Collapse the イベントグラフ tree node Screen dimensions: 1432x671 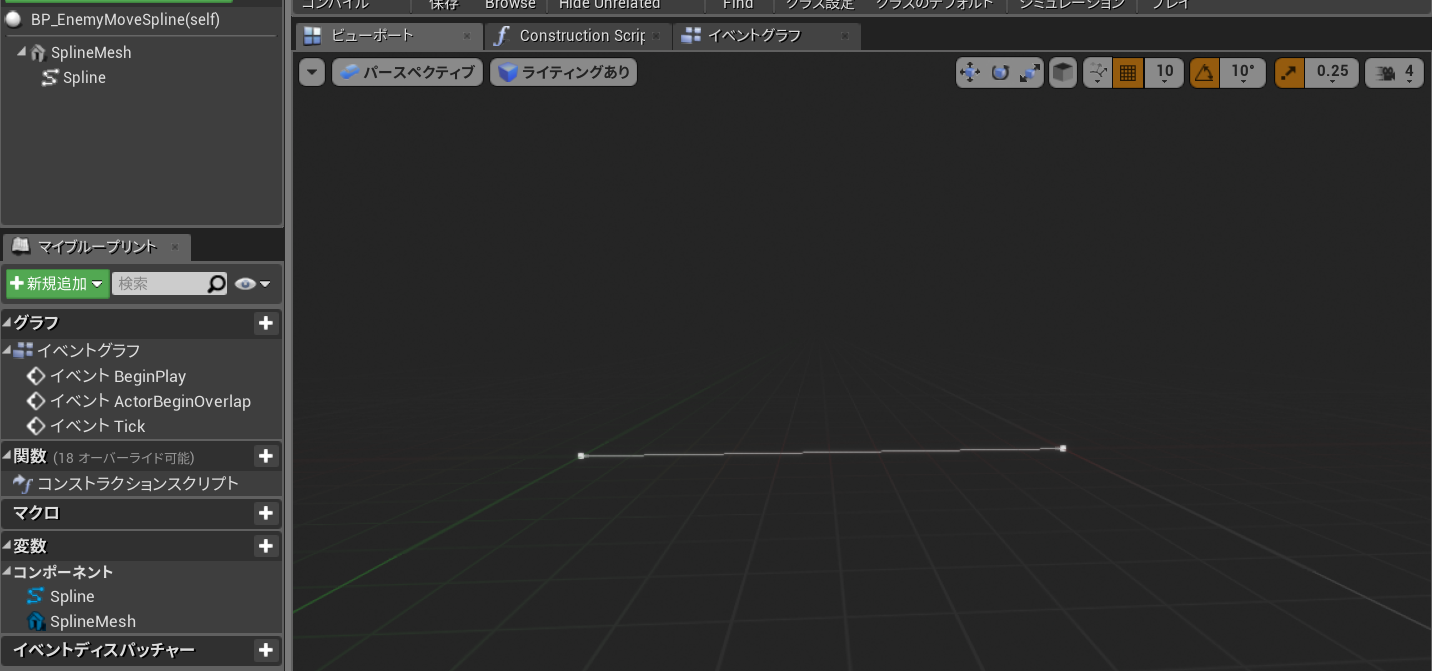(6, 350)
